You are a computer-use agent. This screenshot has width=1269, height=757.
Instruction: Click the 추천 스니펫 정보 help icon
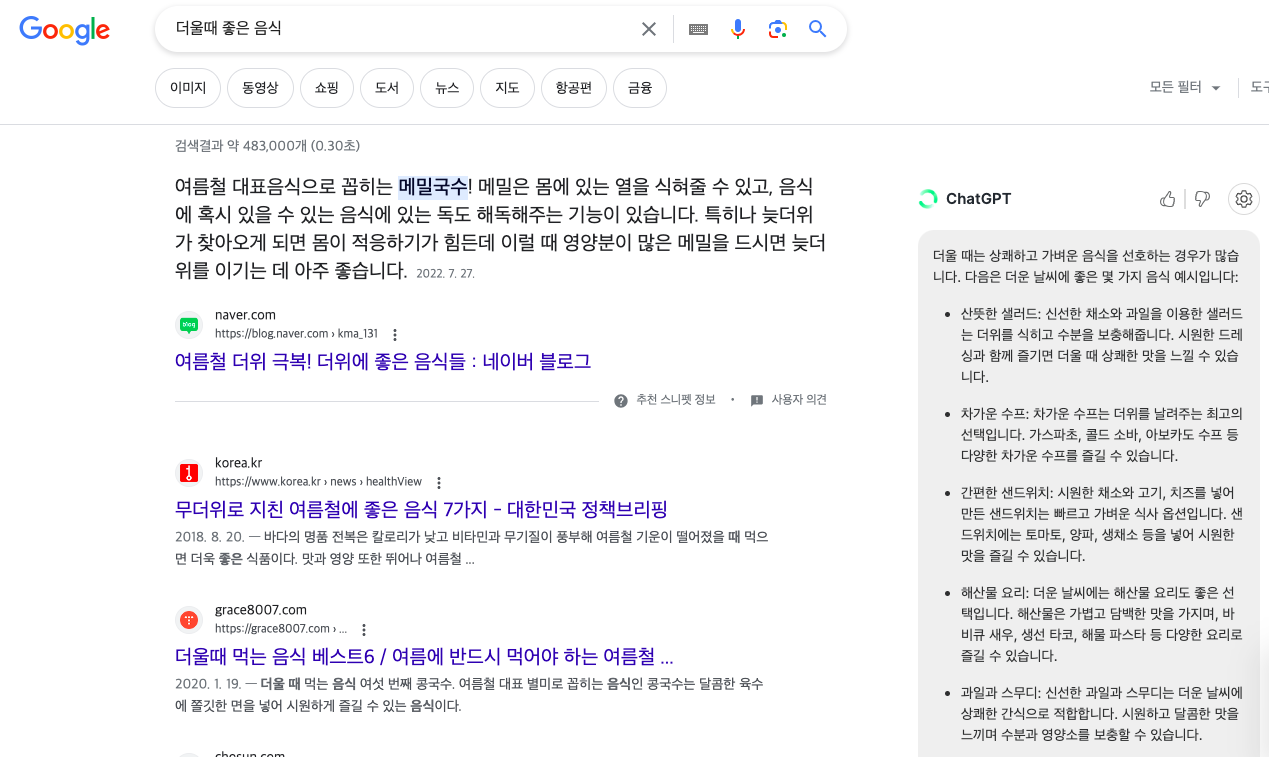click(x=621, y=400)
